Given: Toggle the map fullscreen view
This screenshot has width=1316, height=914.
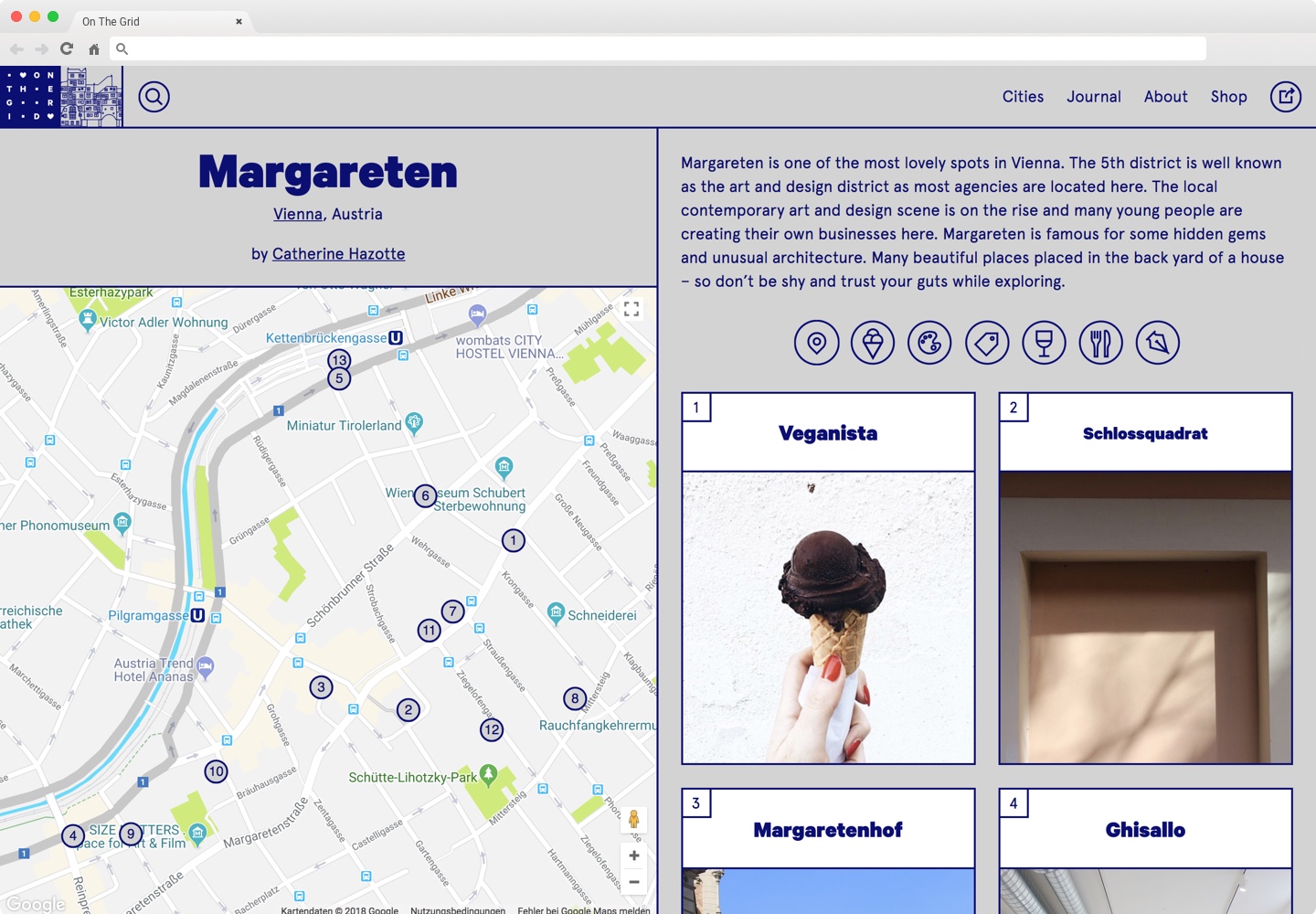Looking at the screenshot, I should point(631,310).
